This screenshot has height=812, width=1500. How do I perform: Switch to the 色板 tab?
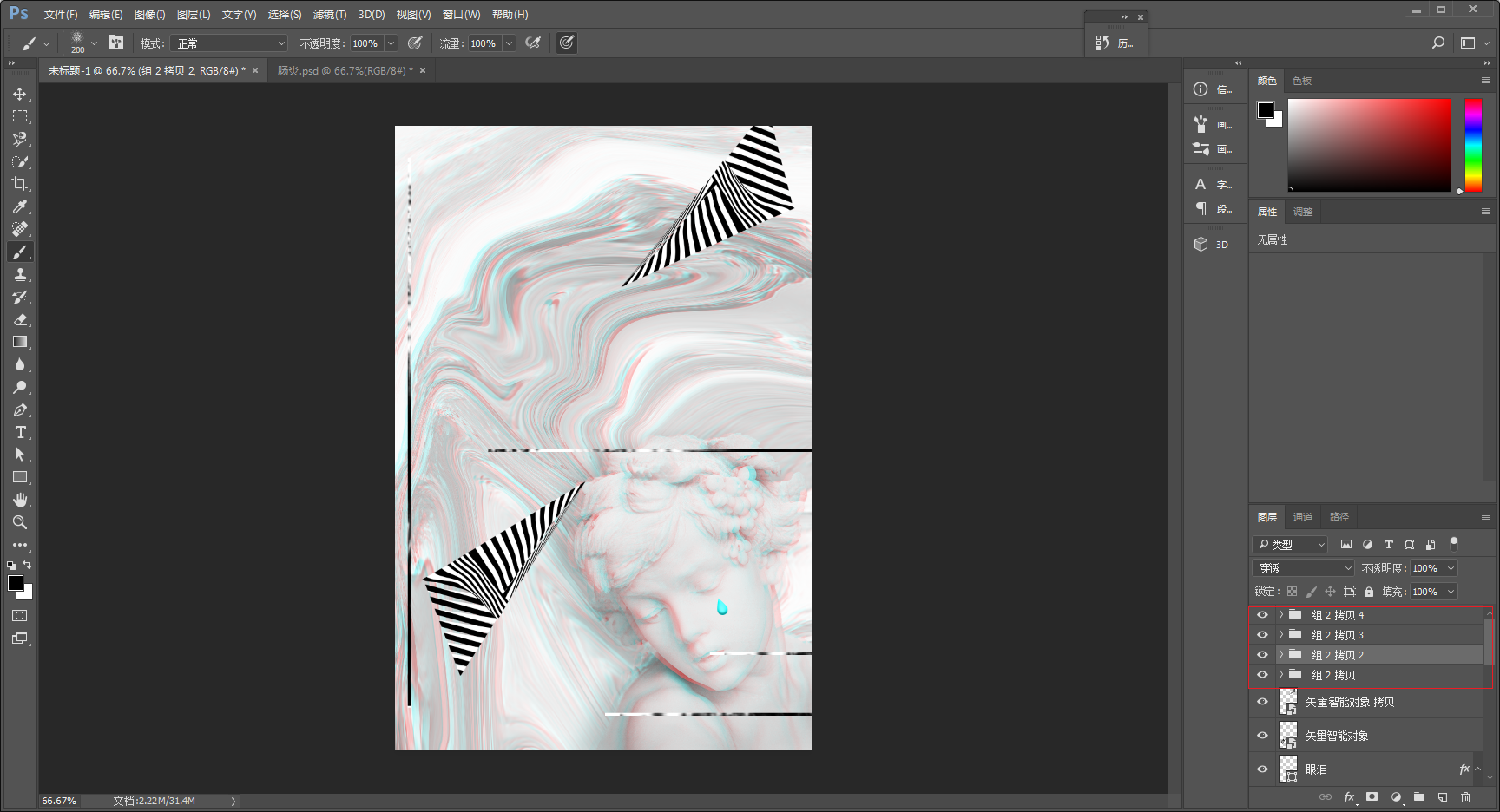[1302, 81]
